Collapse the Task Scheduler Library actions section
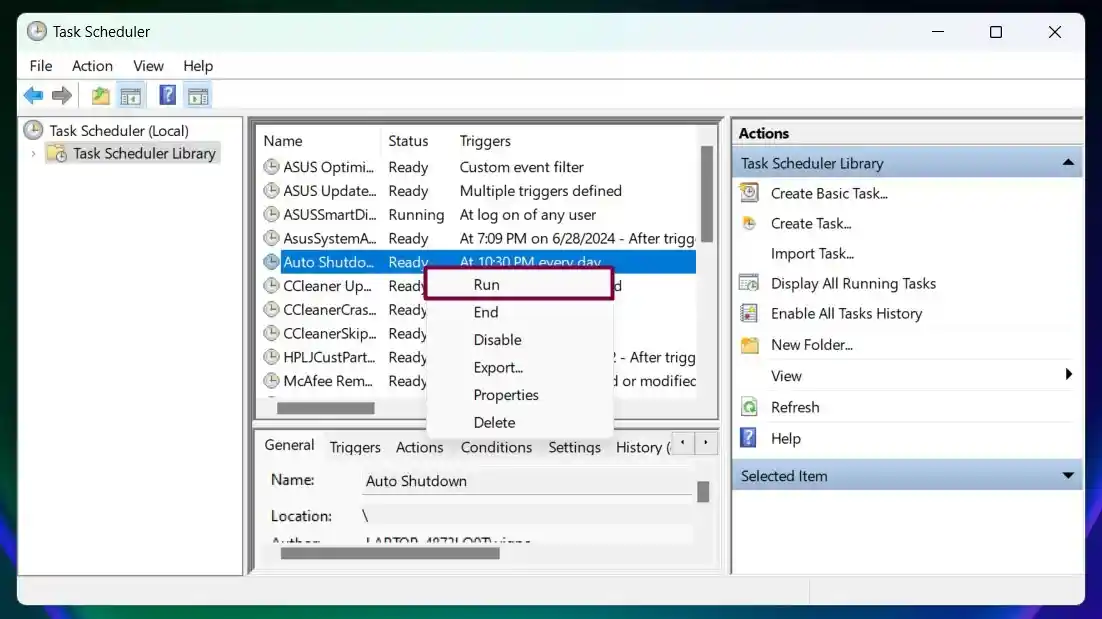 [x=1068, y=162]
